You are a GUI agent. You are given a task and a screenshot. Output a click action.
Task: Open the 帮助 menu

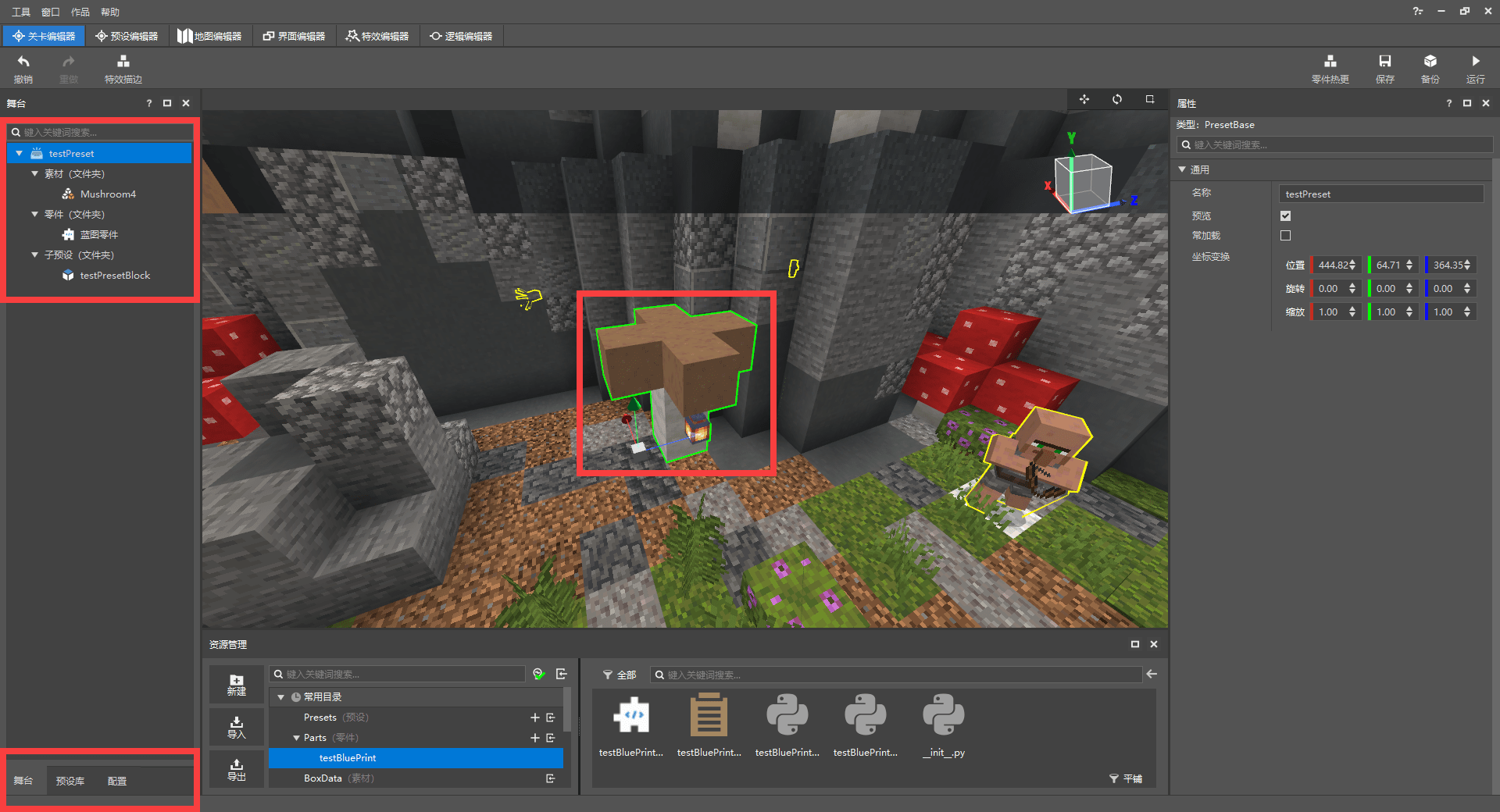click(x=110, y=12)
